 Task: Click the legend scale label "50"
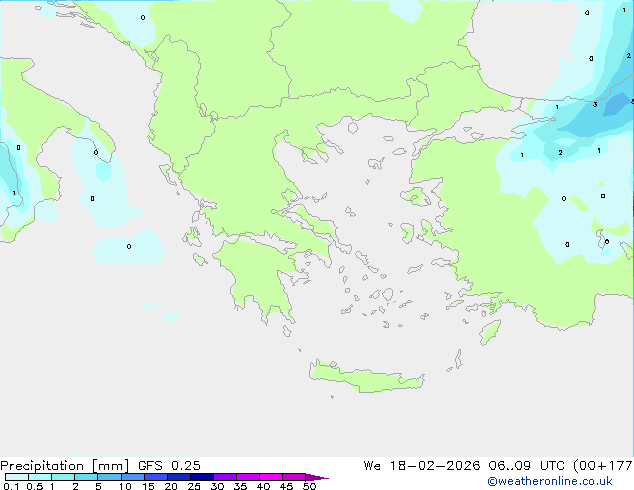click(309, 486)
